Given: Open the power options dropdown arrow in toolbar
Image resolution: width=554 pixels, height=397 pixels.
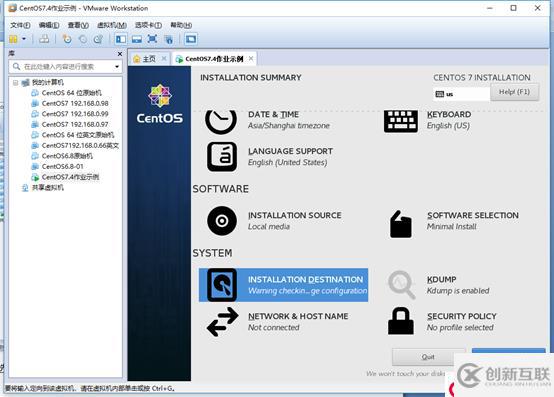Looking at the screenshot, I should pyautogui.click(x=24, y=39).
